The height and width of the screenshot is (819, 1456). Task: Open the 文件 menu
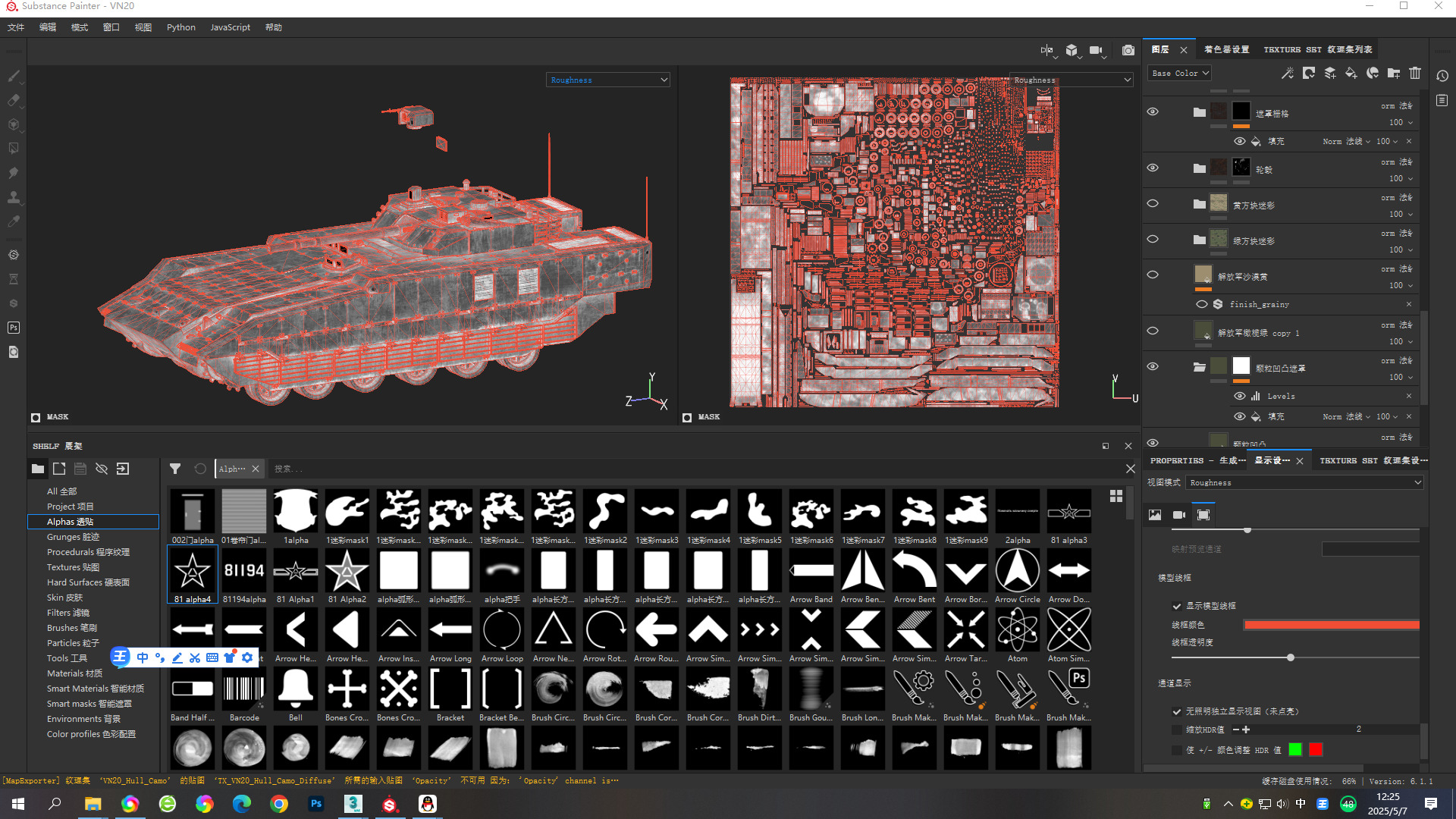tap(16, 27)
